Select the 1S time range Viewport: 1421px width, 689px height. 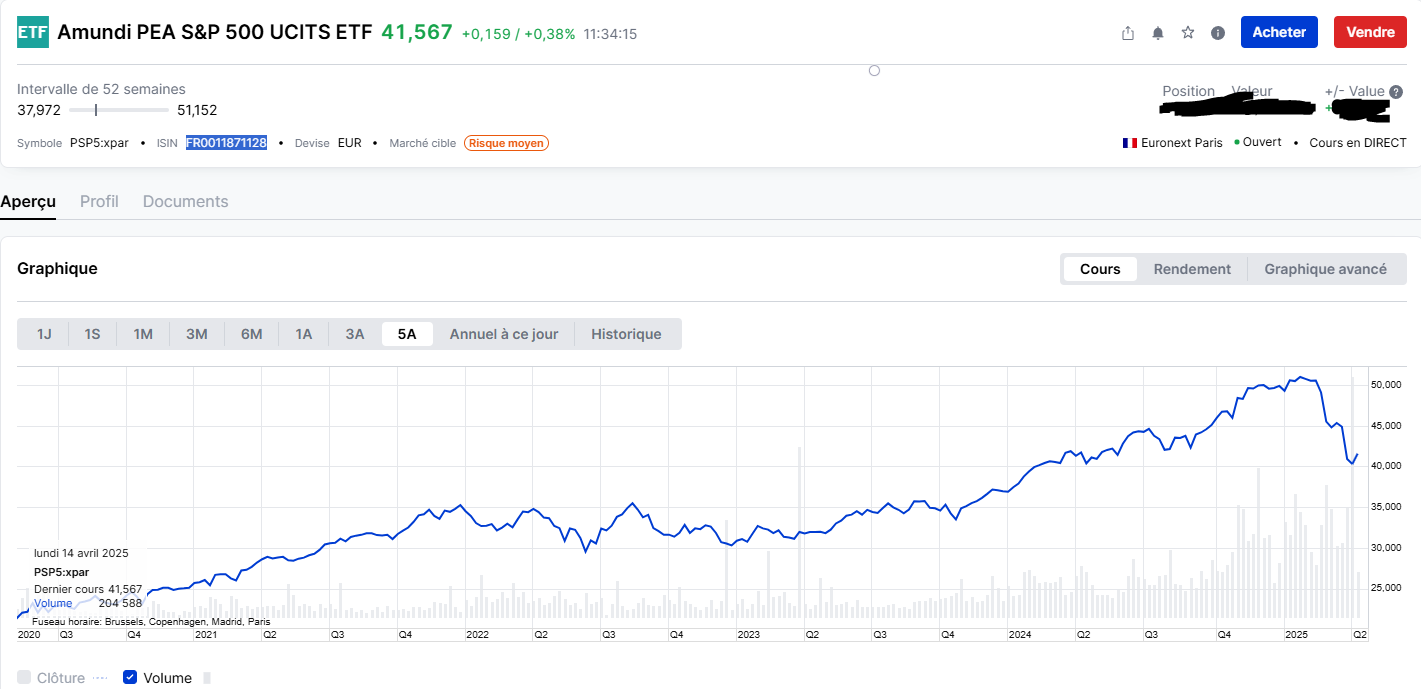pyautogui.click(x=92, y=334)
